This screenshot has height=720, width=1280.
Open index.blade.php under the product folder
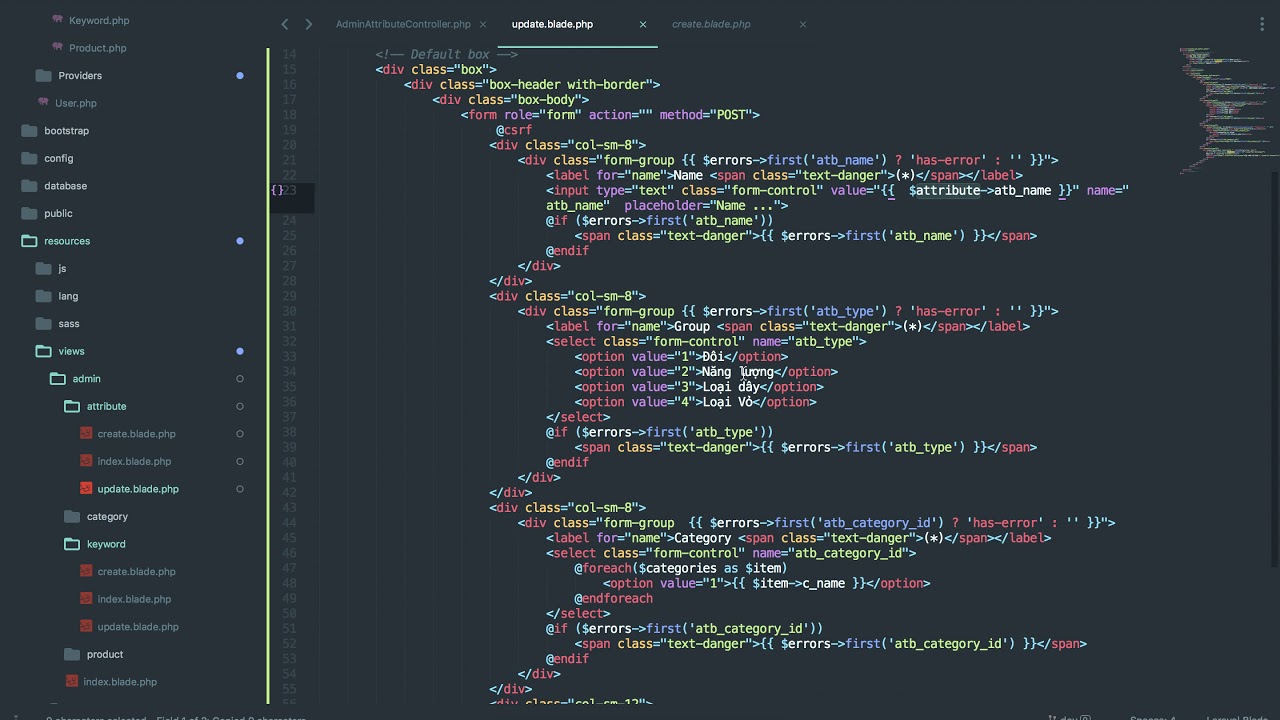point(120,682)
